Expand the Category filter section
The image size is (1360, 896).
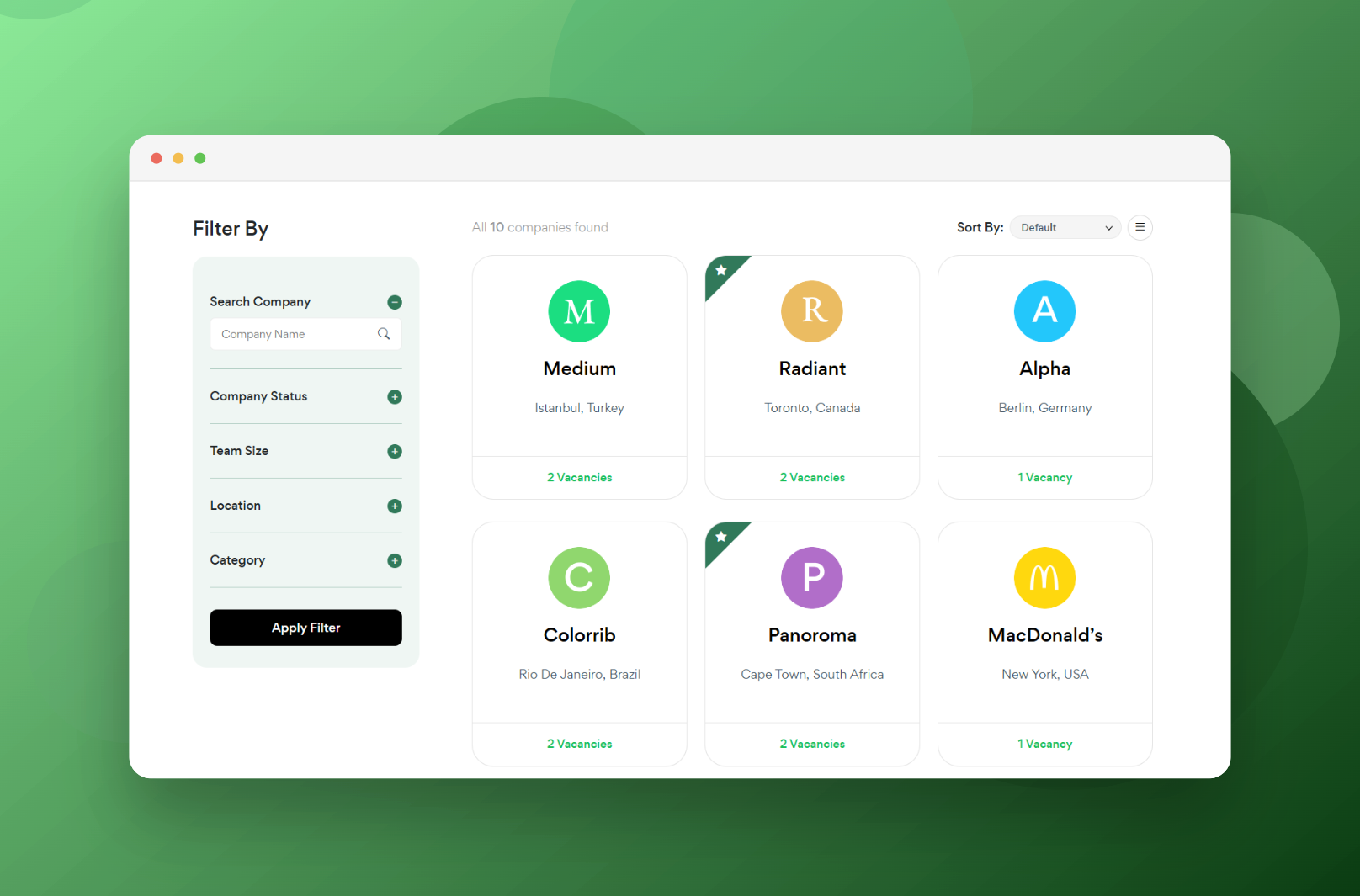pos(395,560)
